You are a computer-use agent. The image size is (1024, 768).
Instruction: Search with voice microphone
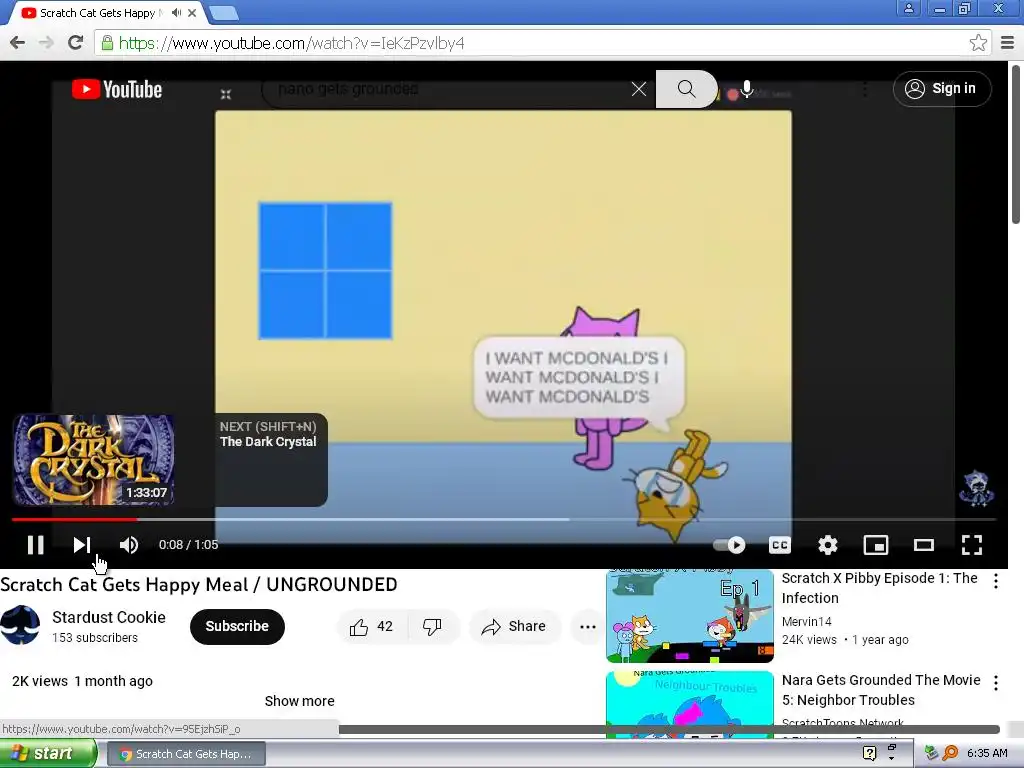tap(746, 89)
